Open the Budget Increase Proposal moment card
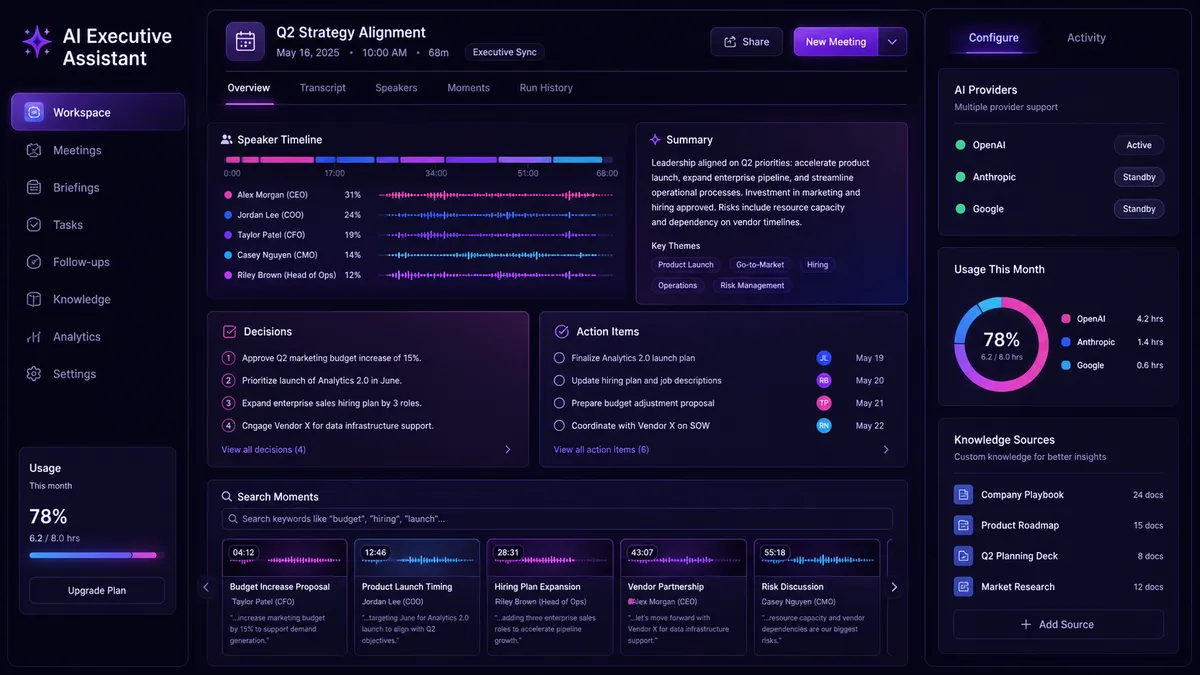Image resolution: width=1200 pixels, height=675 pixels. click(285, 597)
